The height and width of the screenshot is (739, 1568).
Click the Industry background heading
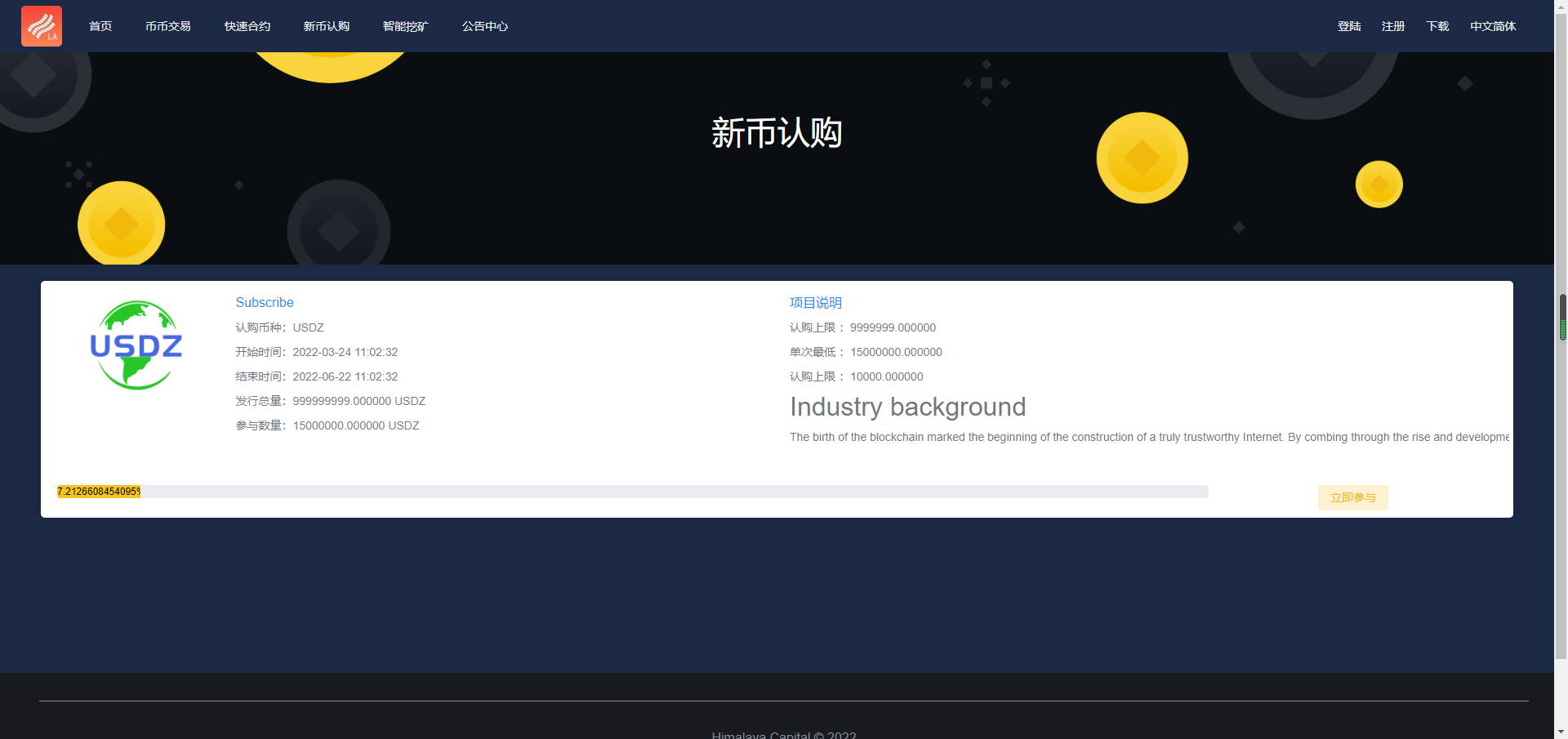point(907,407)
